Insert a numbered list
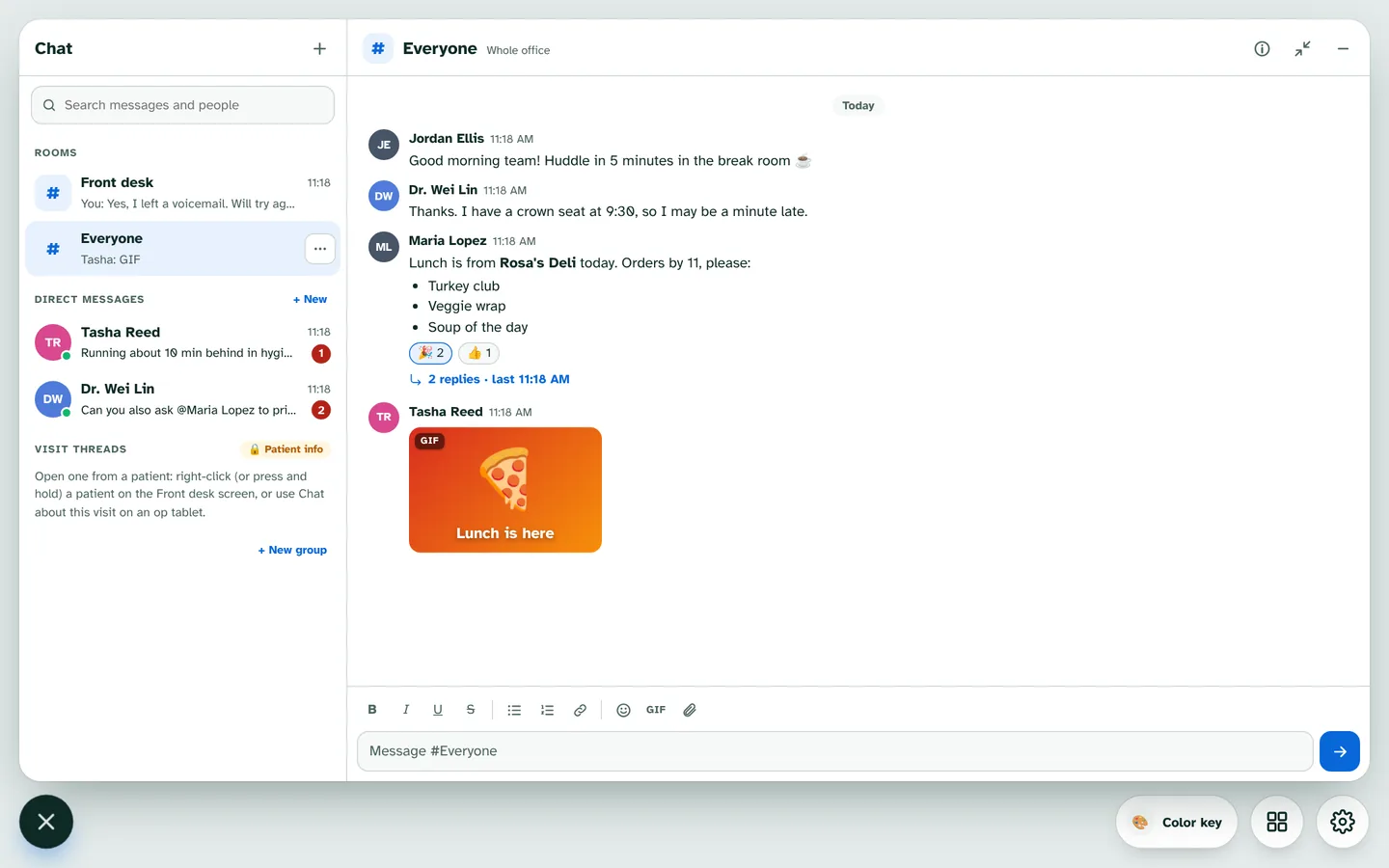The height and width of the screenshot is (868, 1389). 547,710
